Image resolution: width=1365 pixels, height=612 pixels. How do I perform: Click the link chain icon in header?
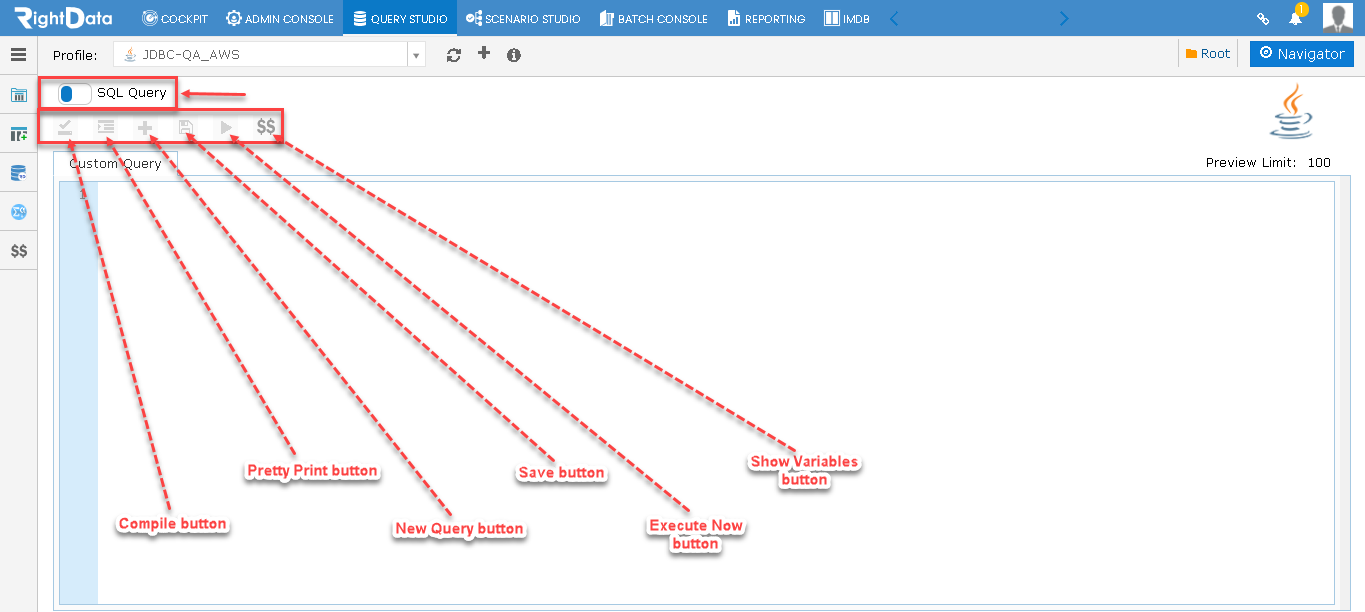coord(1263,18)
